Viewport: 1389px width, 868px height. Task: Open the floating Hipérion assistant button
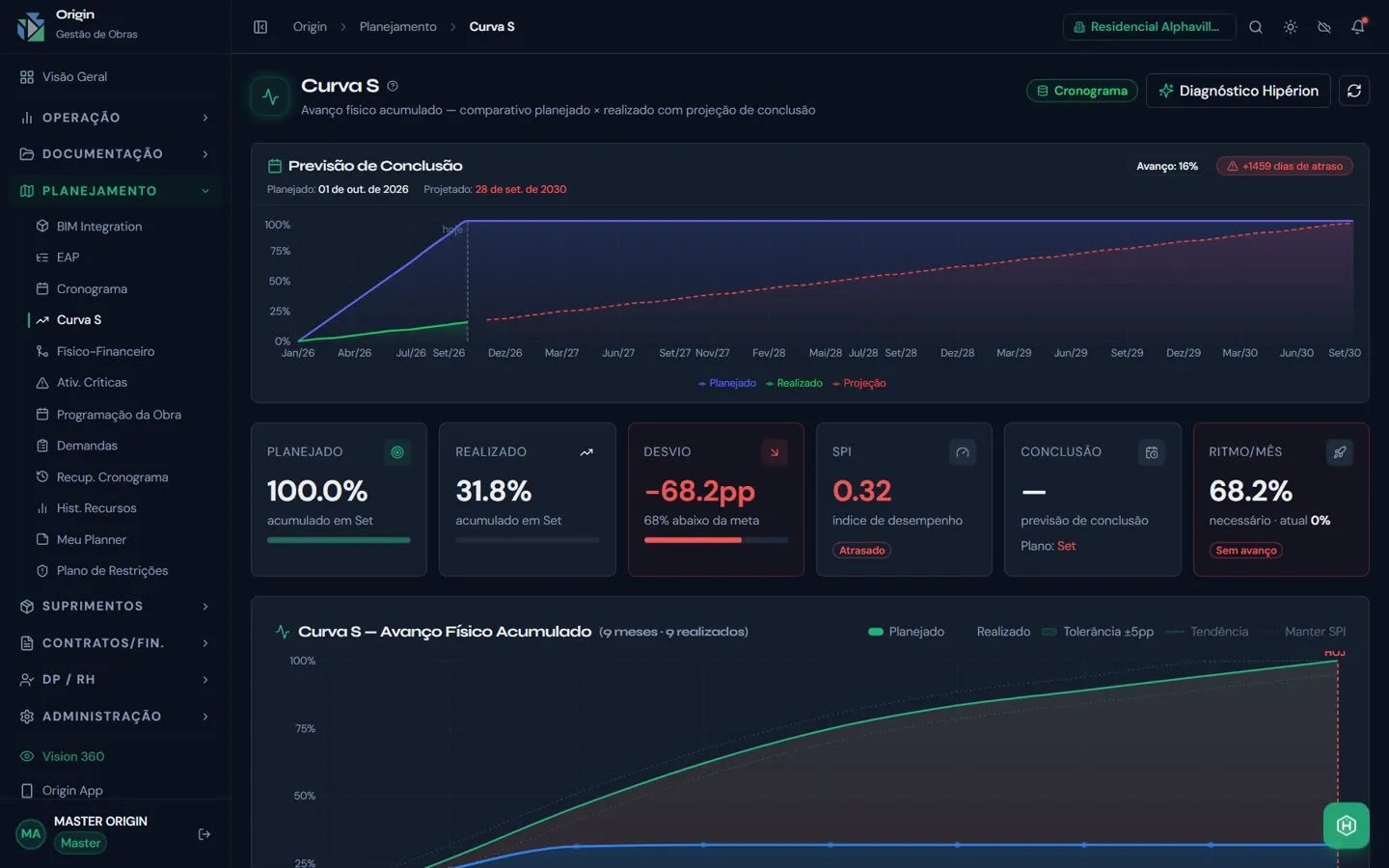(1347, 826)
